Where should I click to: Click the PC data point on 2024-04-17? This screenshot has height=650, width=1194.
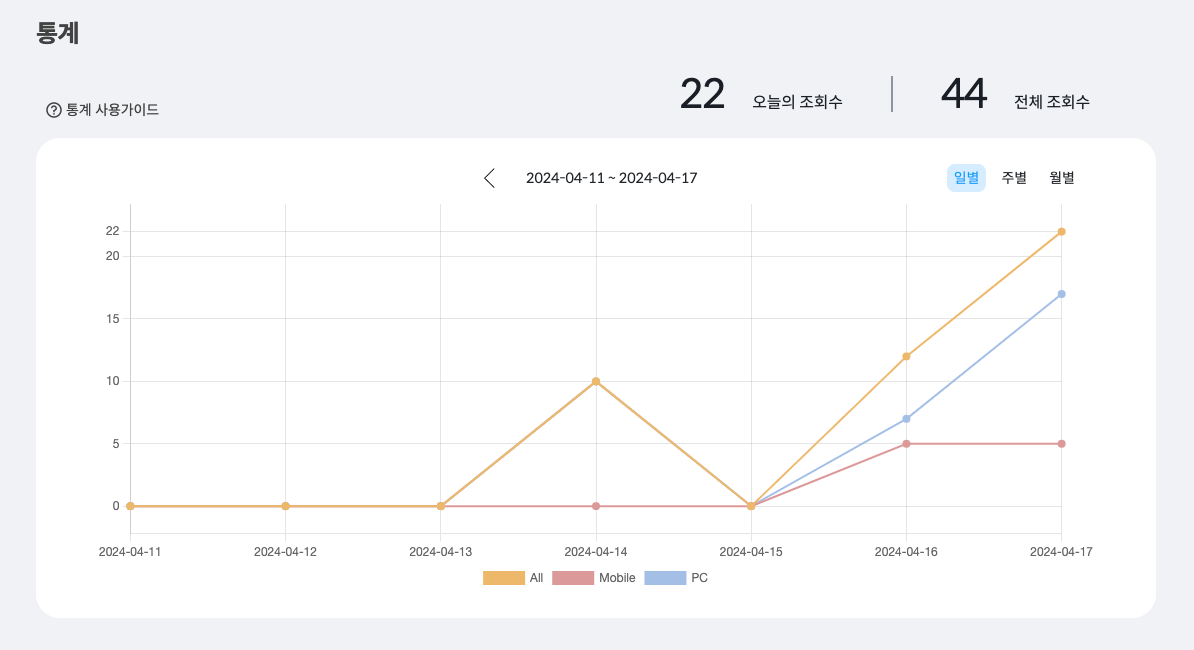click(1062, 294)
